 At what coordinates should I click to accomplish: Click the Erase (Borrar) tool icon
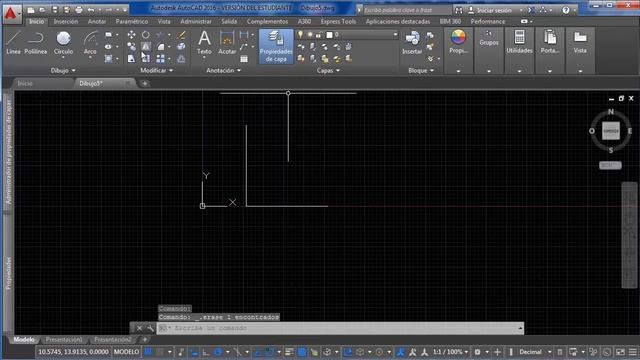(181, 35)
